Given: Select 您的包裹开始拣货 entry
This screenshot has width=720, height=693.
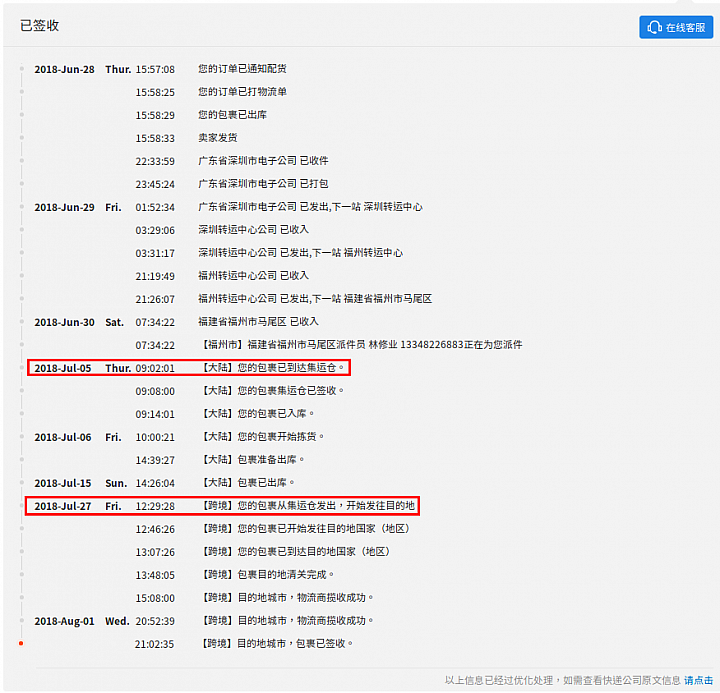Looking at the screenshot, I should point(263,436).
